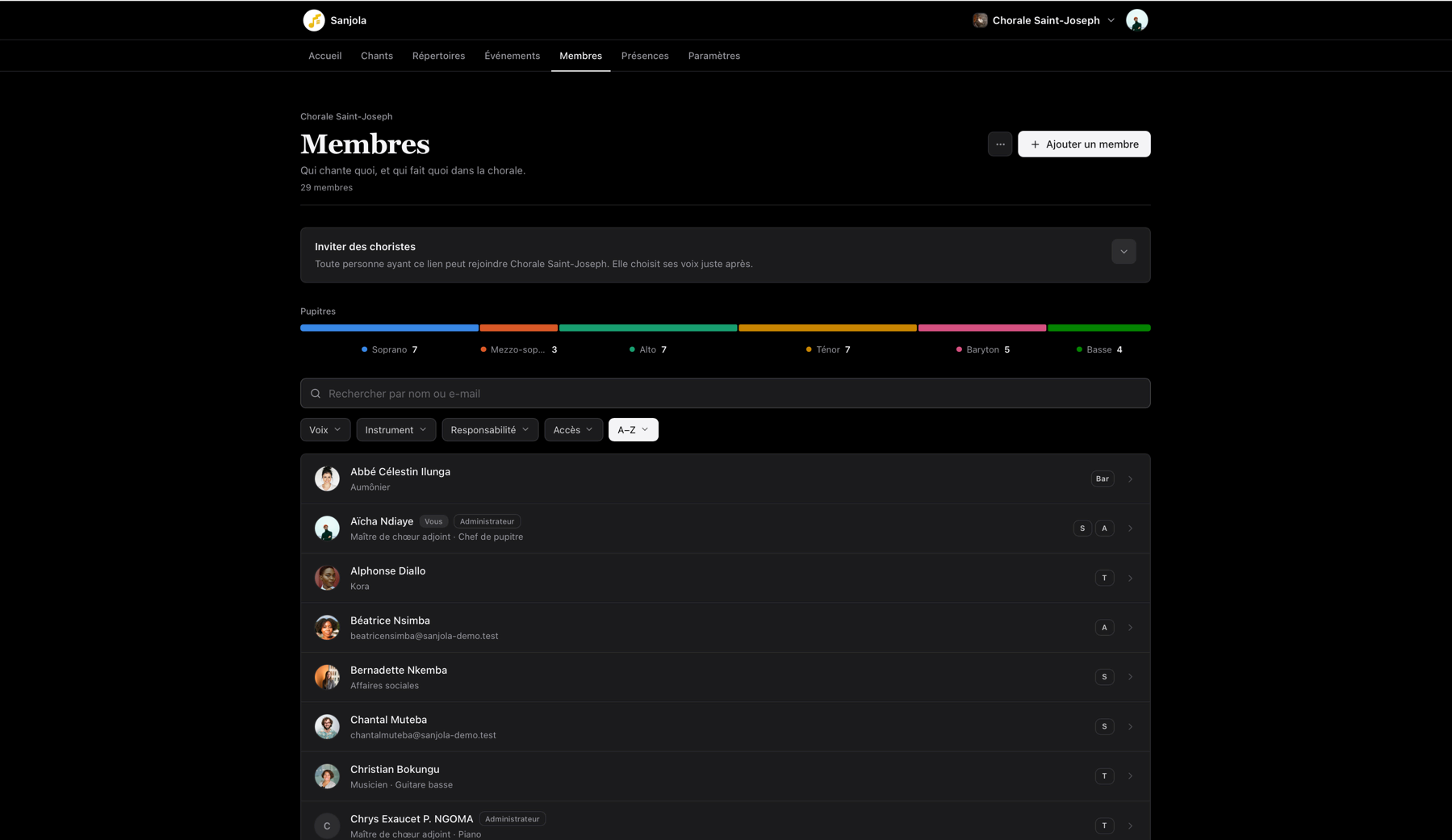1452x840 pixels.
Task: Click the pink Baryton bar segment
Action: (x=982, y=328)
